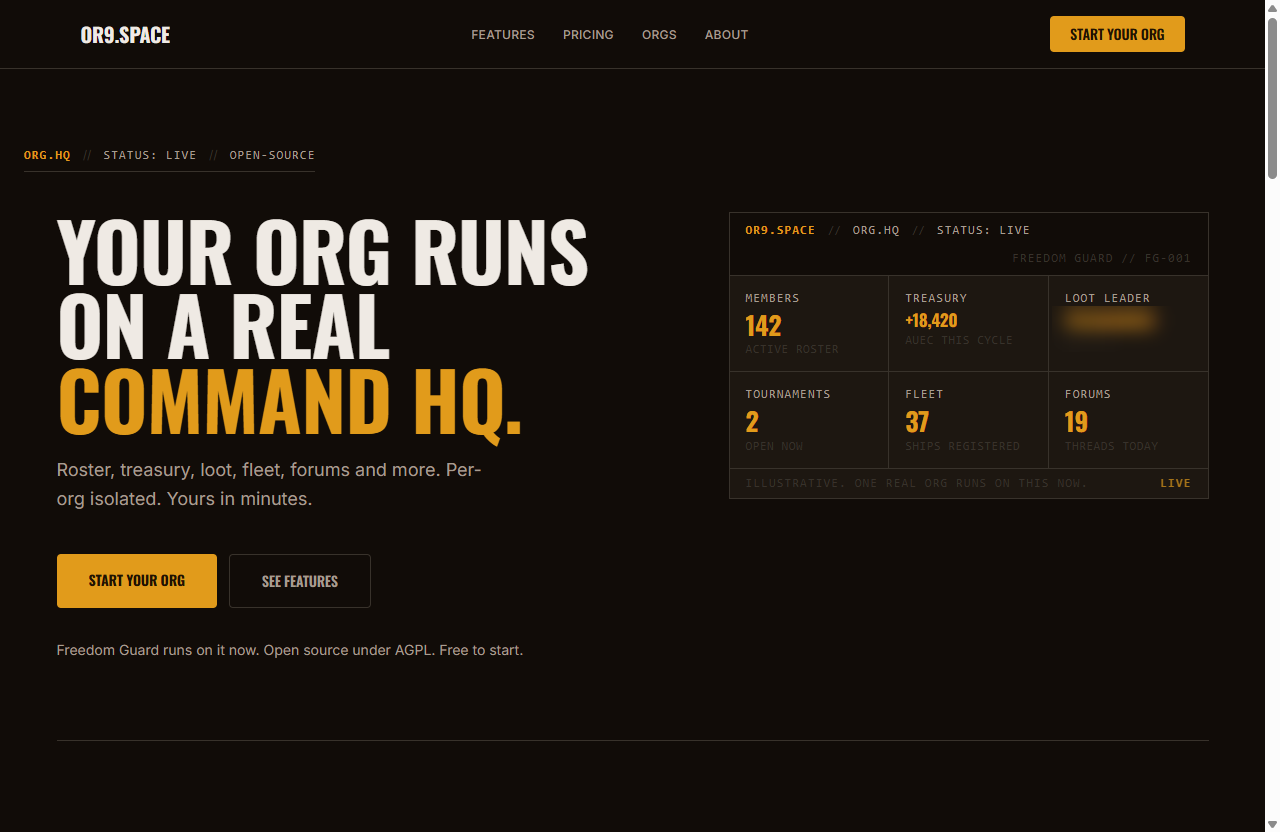Click the Freedom Guard runs on it text
Viewport: 1280px width, 832px height.
[290, 650]
